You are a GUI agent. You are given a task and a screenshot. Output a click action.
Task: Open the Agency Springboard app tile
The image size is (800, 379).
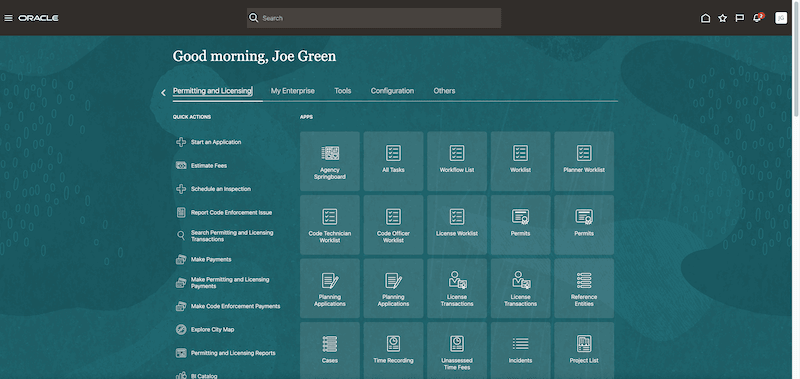(330, 161)
